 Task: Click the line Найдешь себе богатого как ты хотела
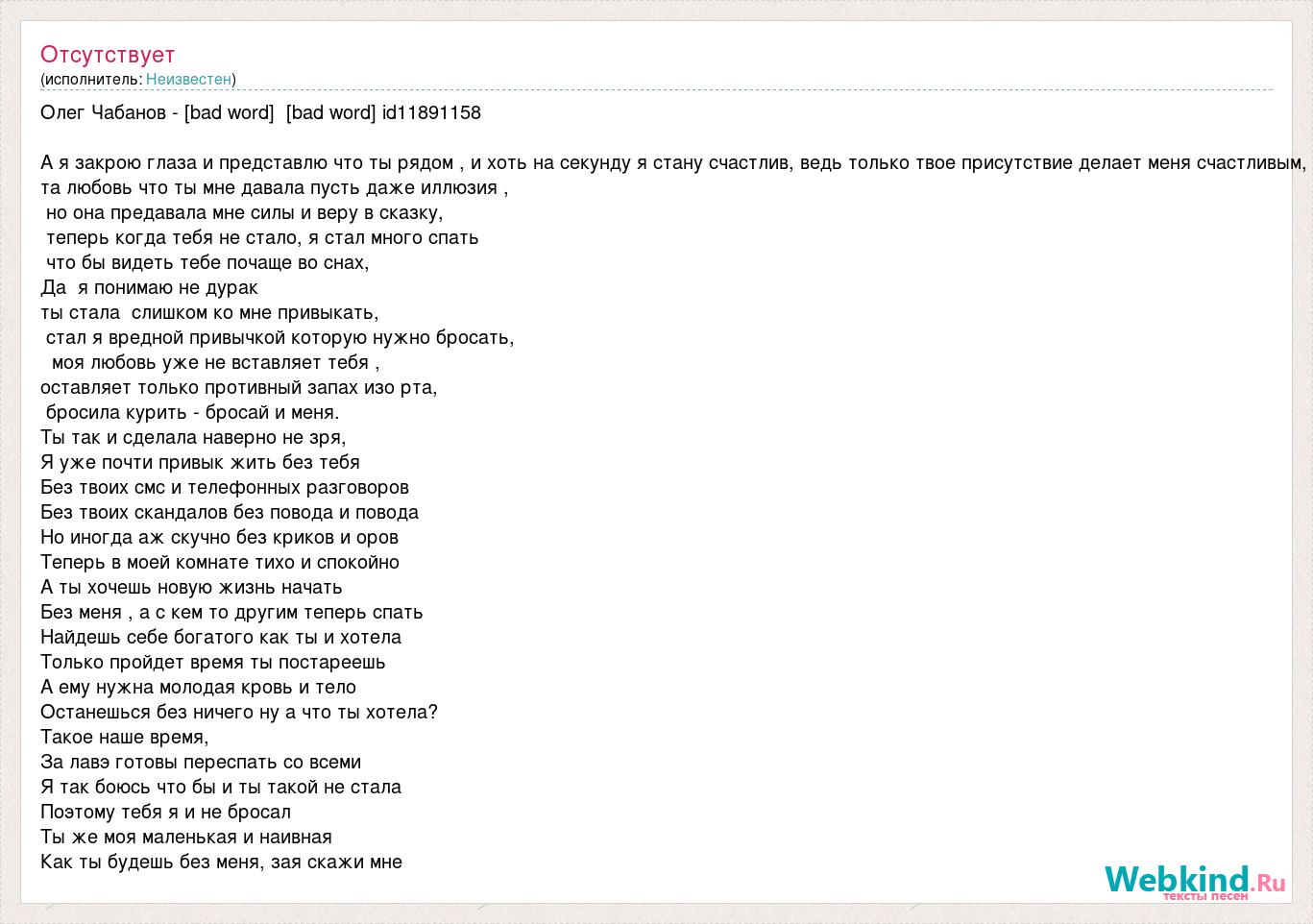pos(221,637)
